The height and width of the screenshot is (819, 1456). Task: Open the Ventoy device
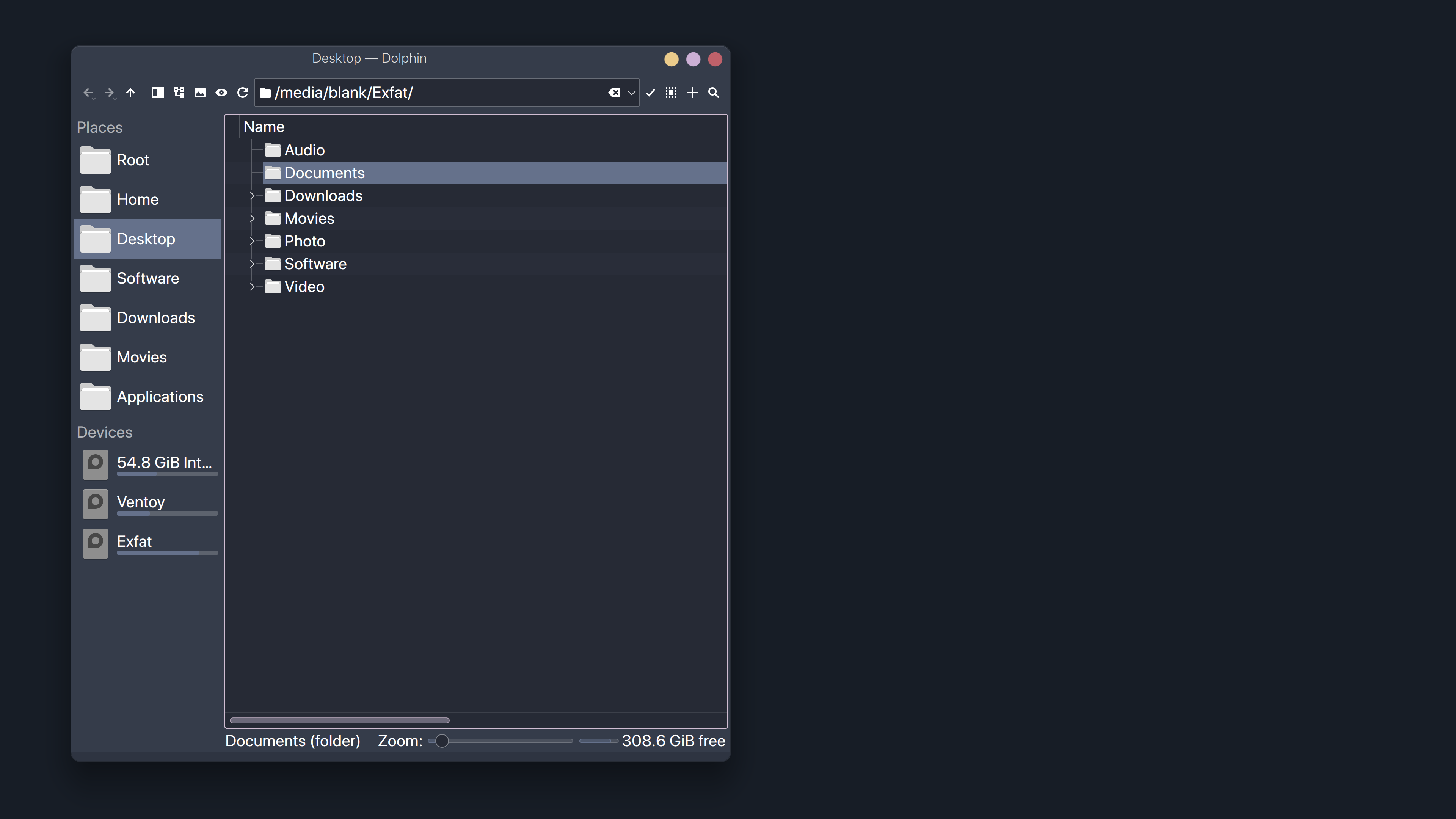pyautogui.click(x=148, y=504)
